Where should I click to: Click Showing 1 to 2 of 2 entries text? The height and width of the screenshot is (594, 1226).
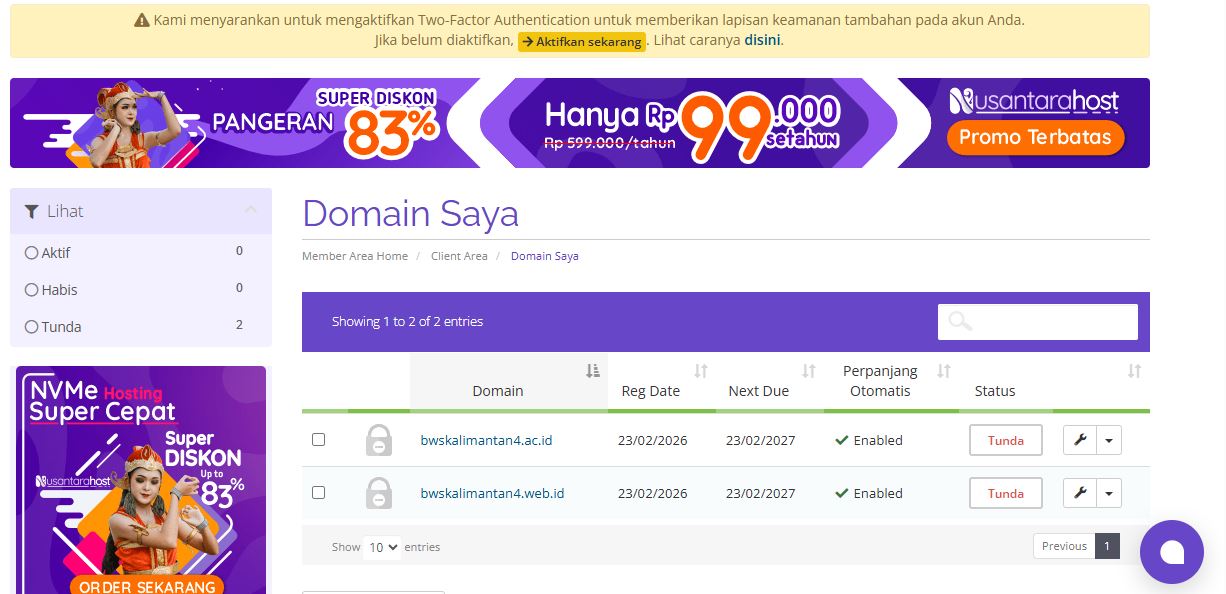[407, 321]
